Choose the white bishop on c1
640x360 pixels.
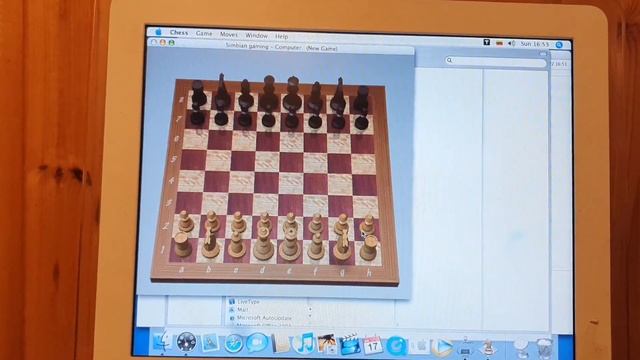coord(237,244)
